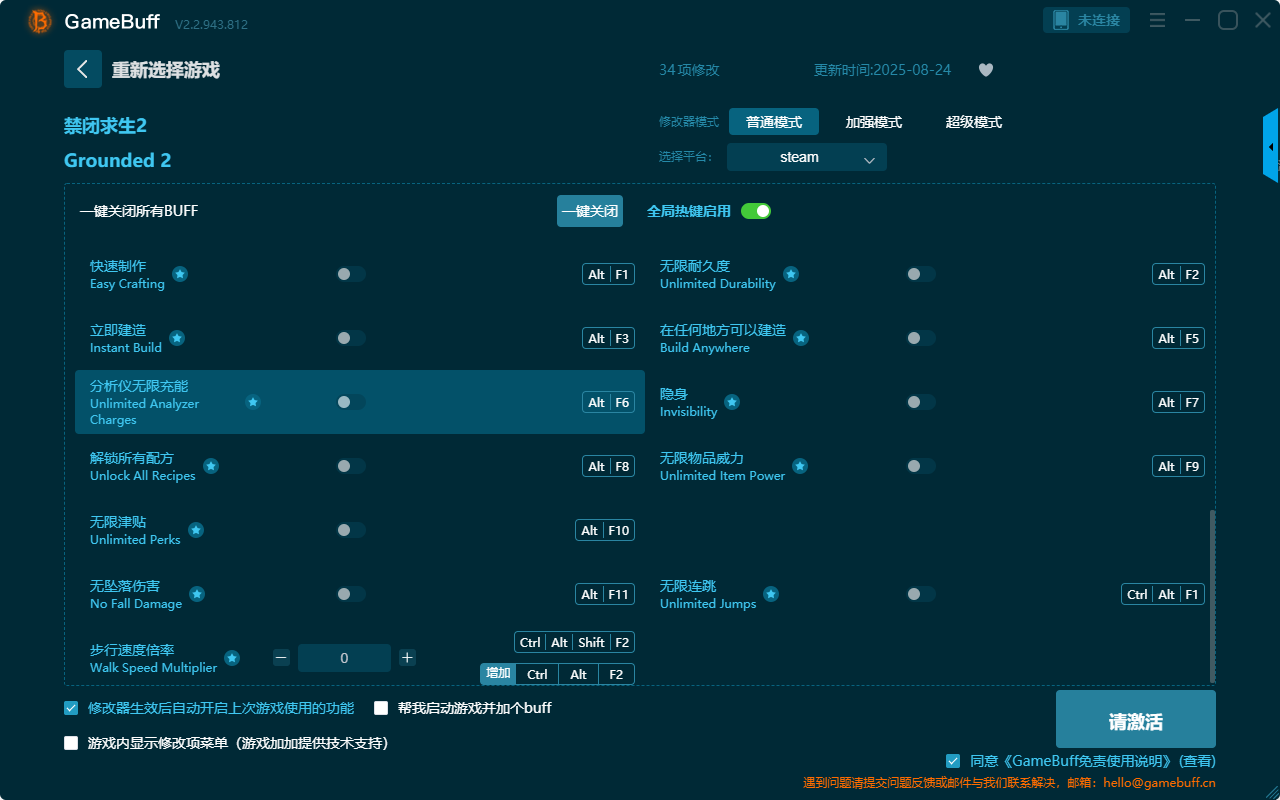The image size is (1280, 800).
Task: Click the Alt F9 hotkey for Item Power
Action: 1179,466
